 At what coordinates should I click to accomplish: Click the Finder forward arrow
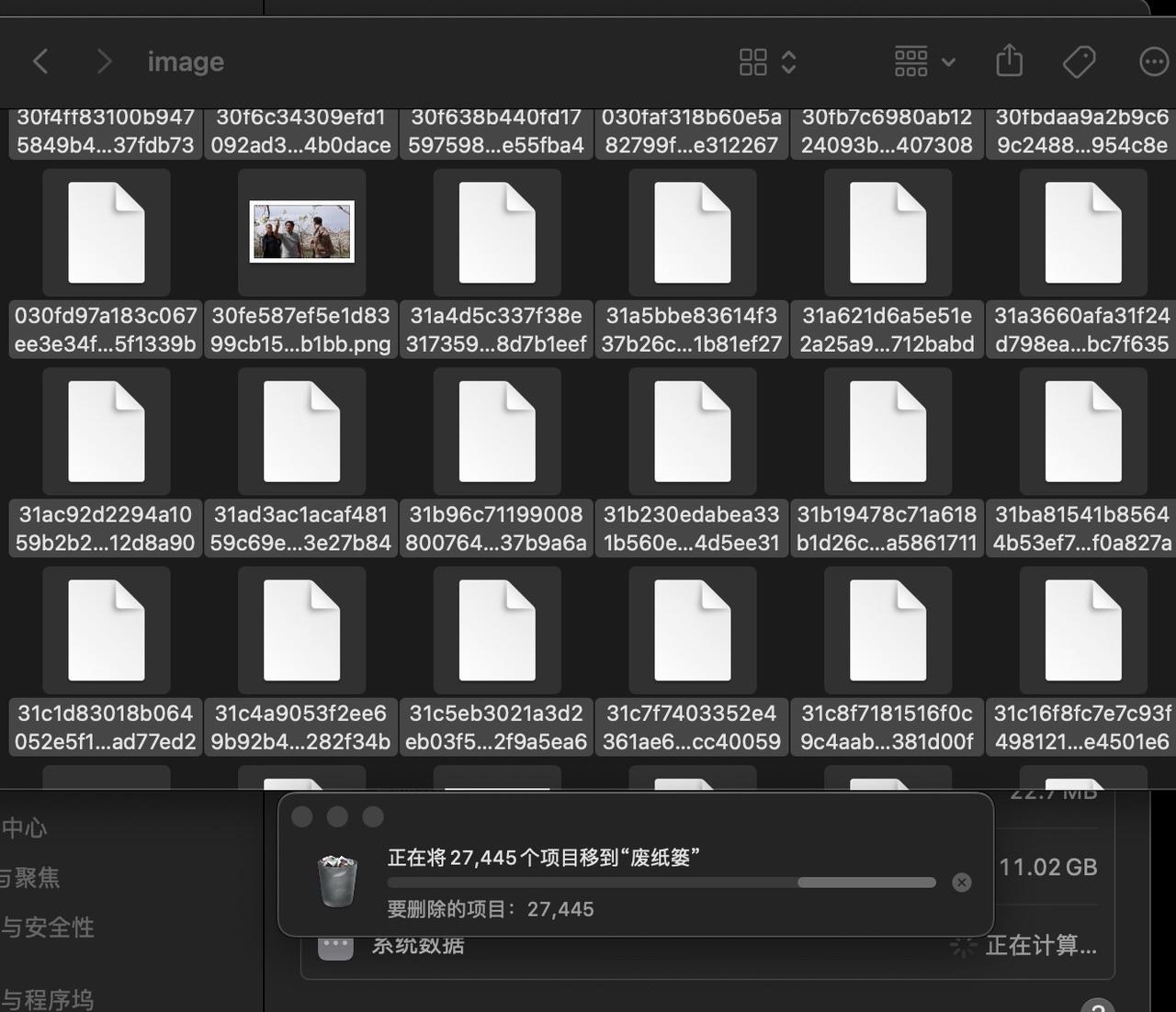(104, 62)
